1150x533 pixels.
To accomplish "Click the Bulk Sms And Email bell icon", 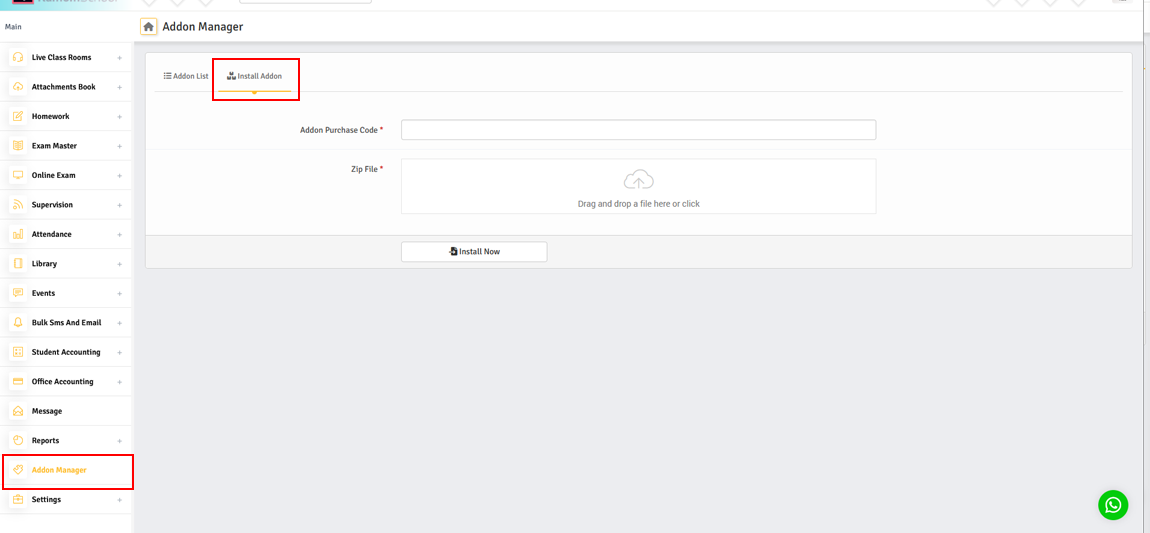I will coord(18,323).
